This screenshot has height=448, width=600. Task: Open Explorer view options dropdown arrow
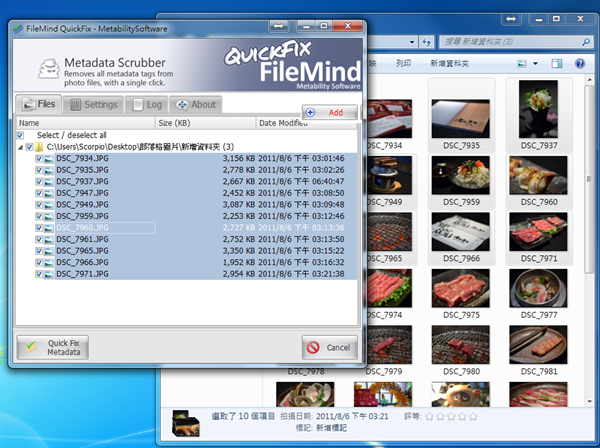coord(535,64)
